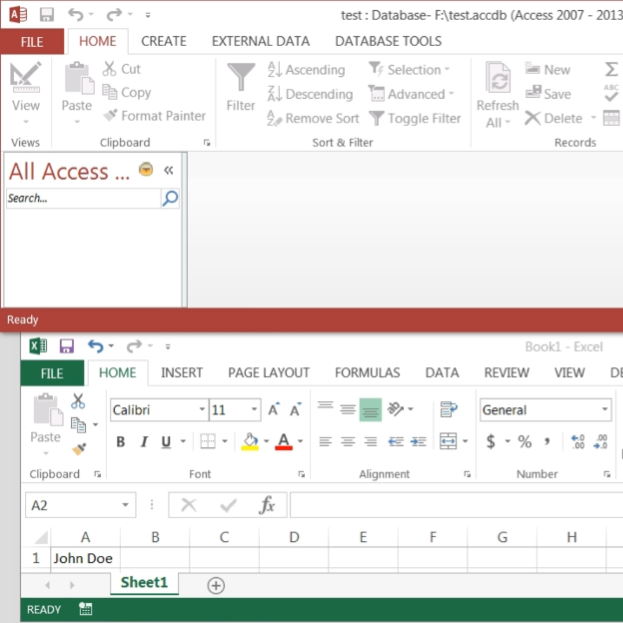Click the Access Save icon in quick access toolbar

pos(46,15)
